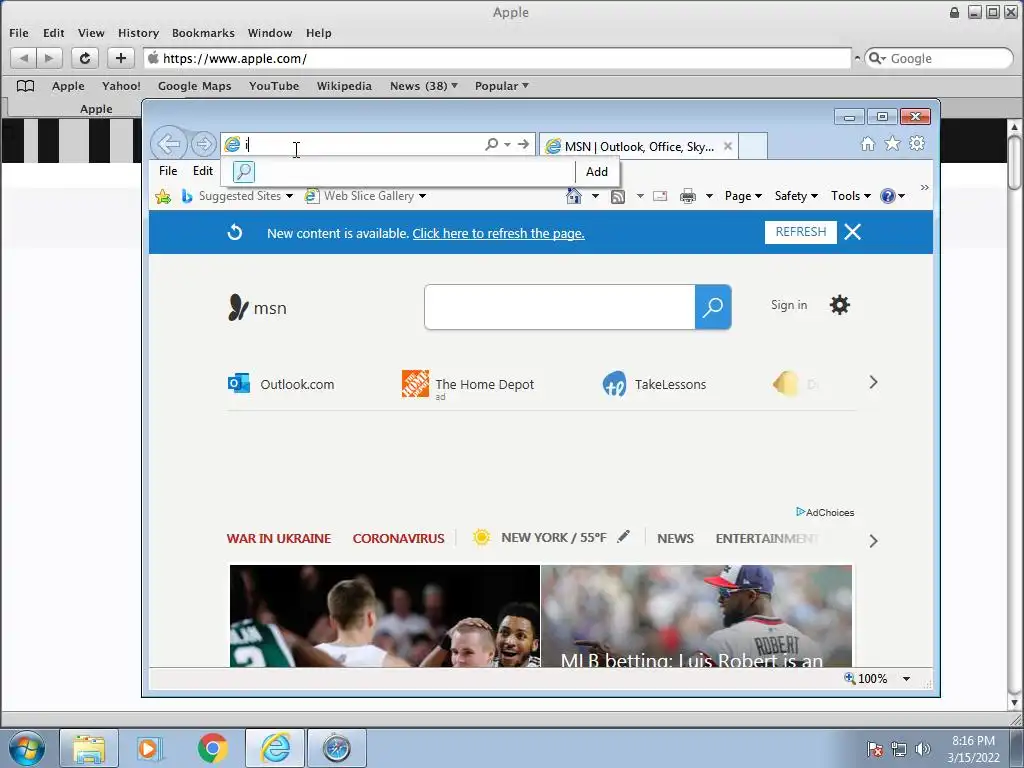This screenshot has height=768, width=1024.
Task: Click the Print icon in command bar
Action: [688, 196]
